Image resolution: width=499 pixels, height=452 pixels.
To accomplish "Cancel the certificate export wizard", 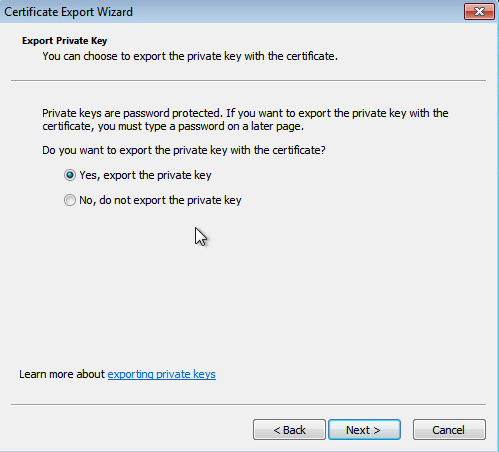I will tap(449, 430).
